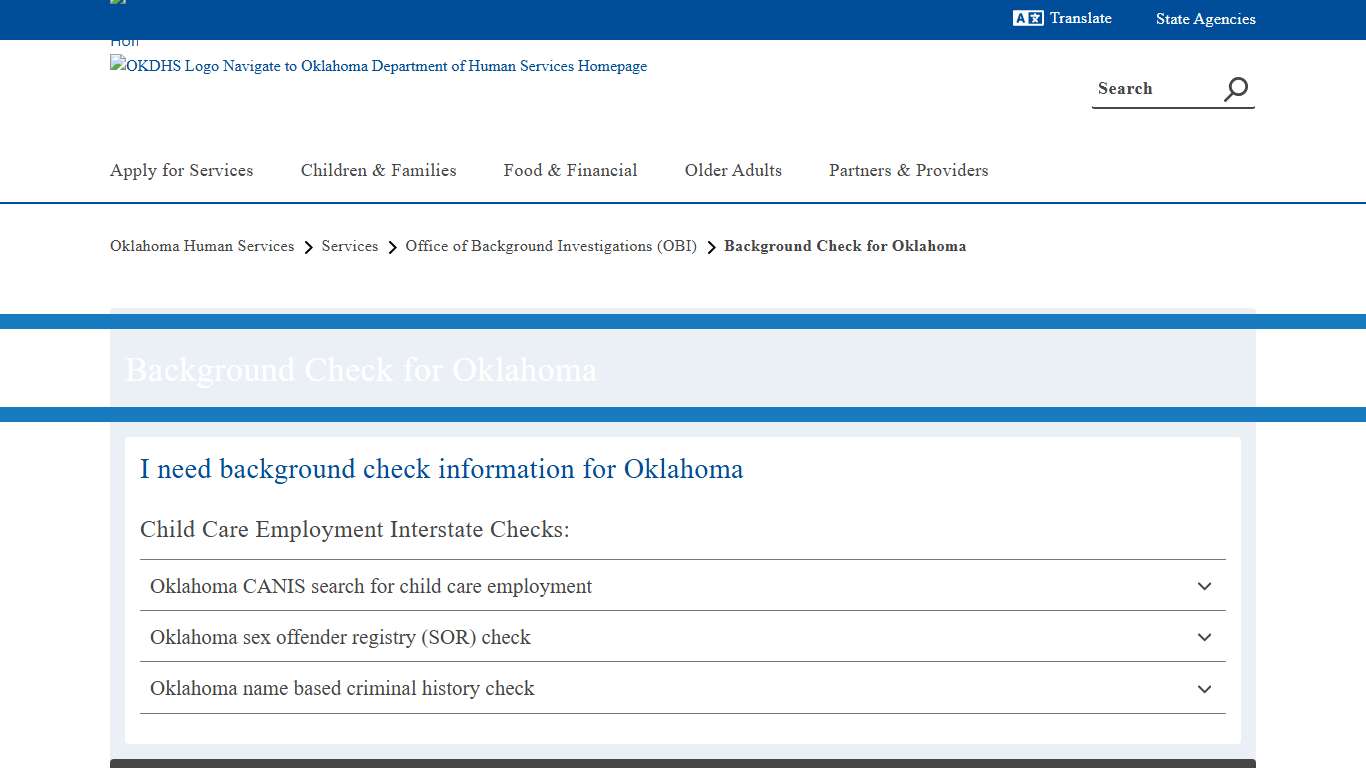Select the OKDHS logo to go home
1366x768 pixels.
point(378,66)
